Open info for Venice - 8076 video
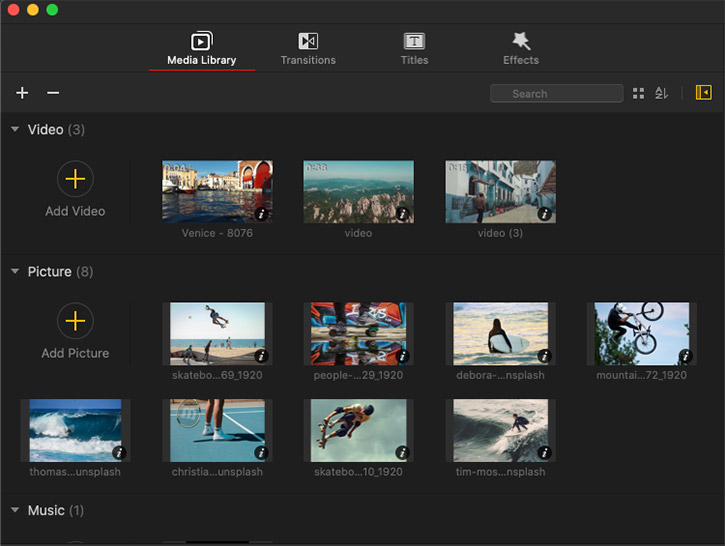 [261, 213]
